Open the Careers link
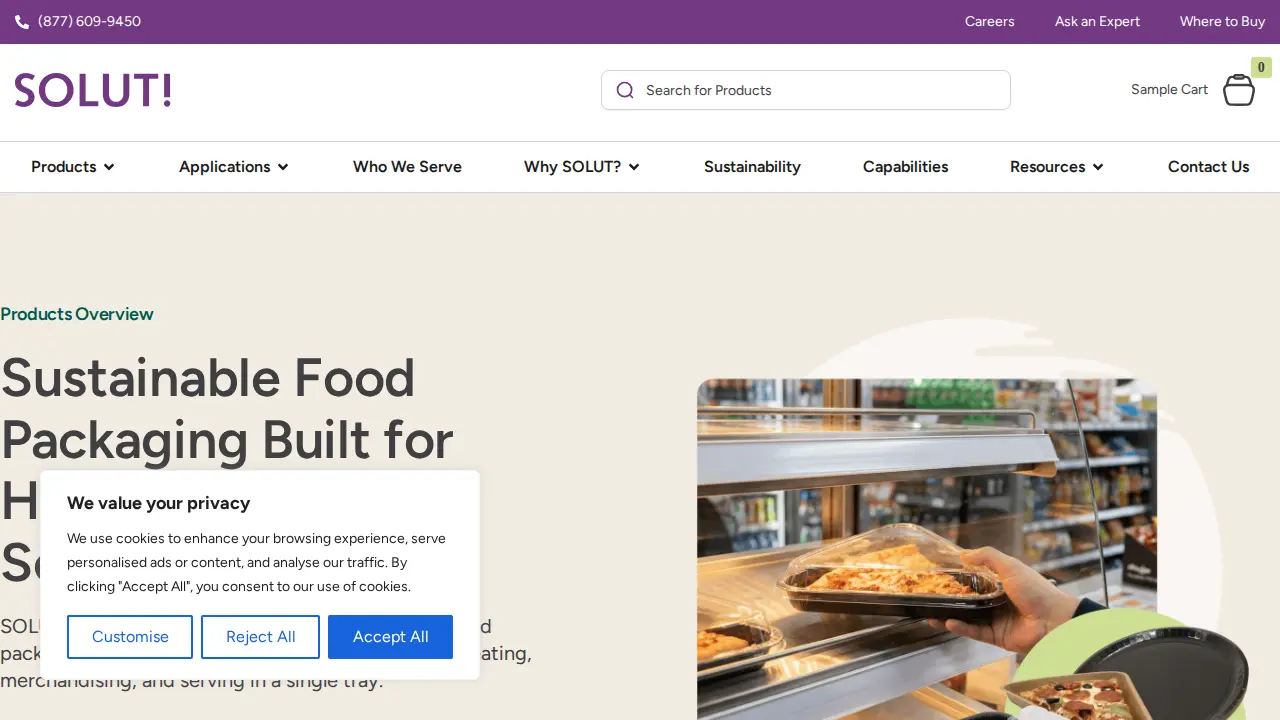 click(990, 22)
